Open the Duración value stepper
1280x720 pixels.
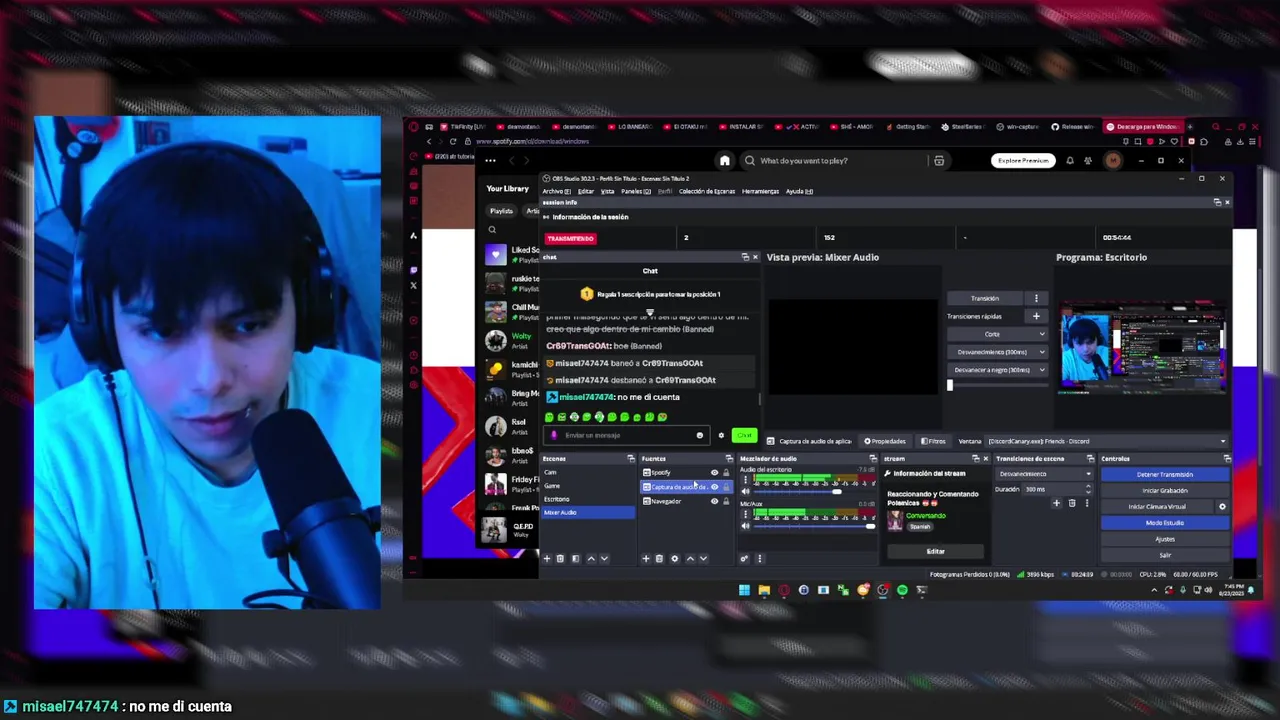tap(1088, 489)
